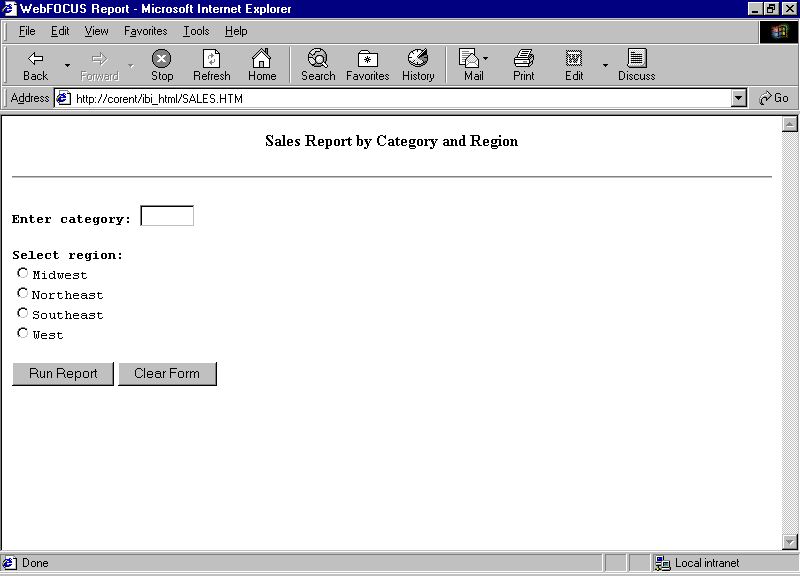Click the page icon in Address bar
Viewport: 800px width, 576px height.
tap(63, 98)
